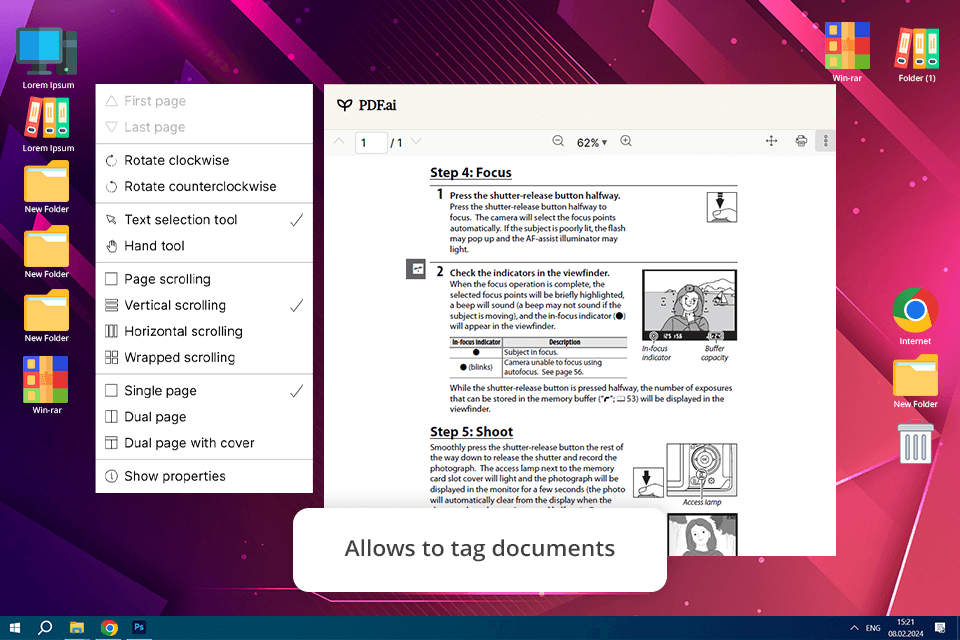960x640 pixels.
Task: Open Photoshop from the taskbar
Action: (139, 627)
